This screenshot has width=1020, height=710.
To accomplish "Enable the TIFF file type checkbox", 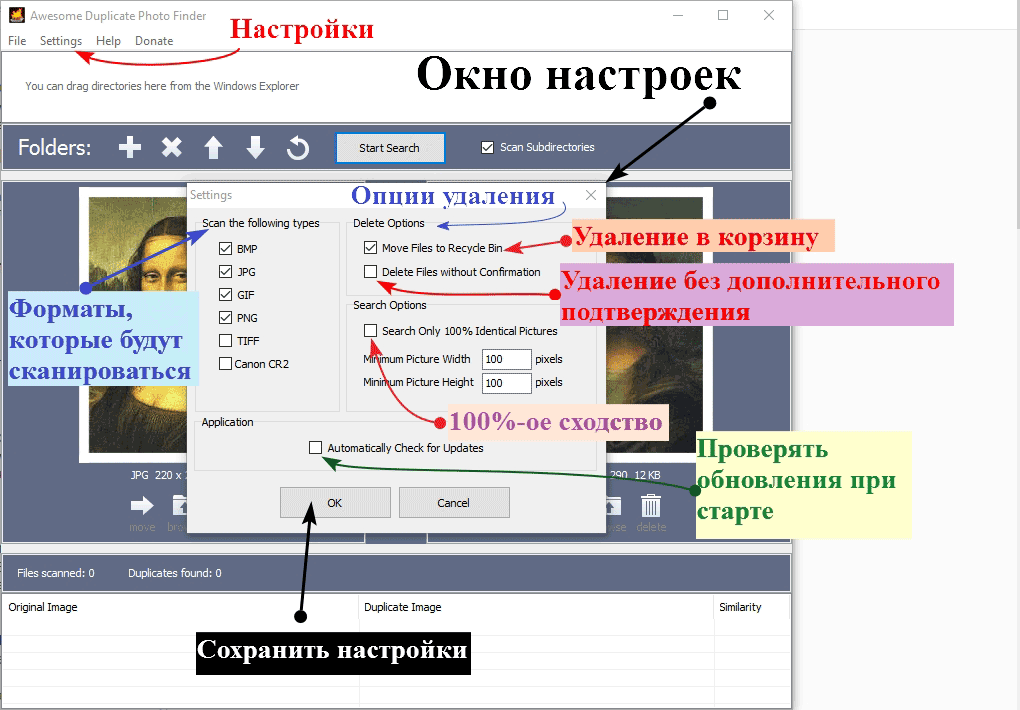I will pos(226,341).
